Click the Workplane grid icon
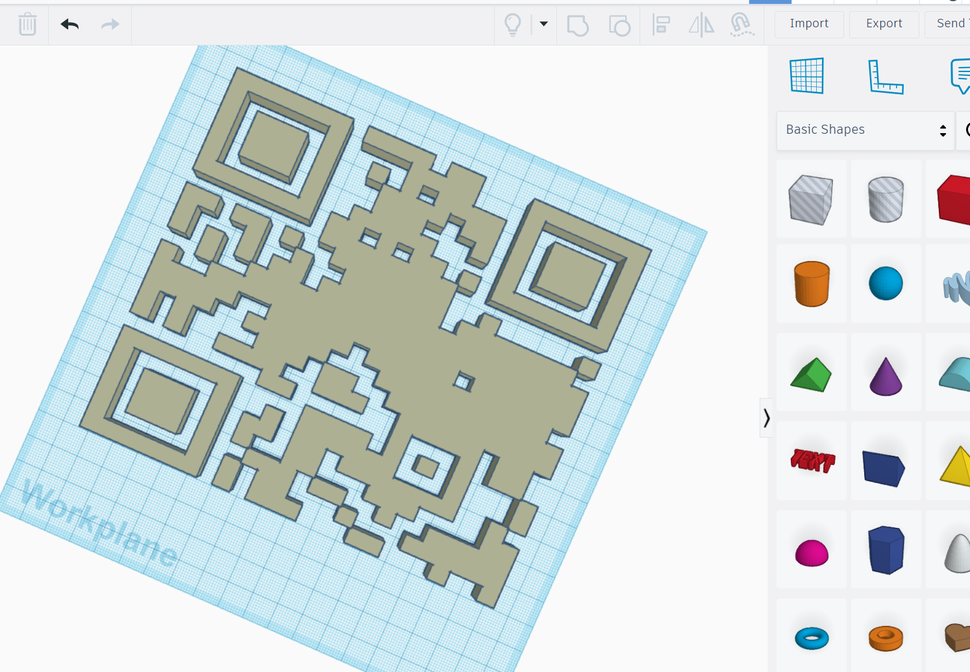The width and height of the screenshot is (970, 672). [807, 75]
